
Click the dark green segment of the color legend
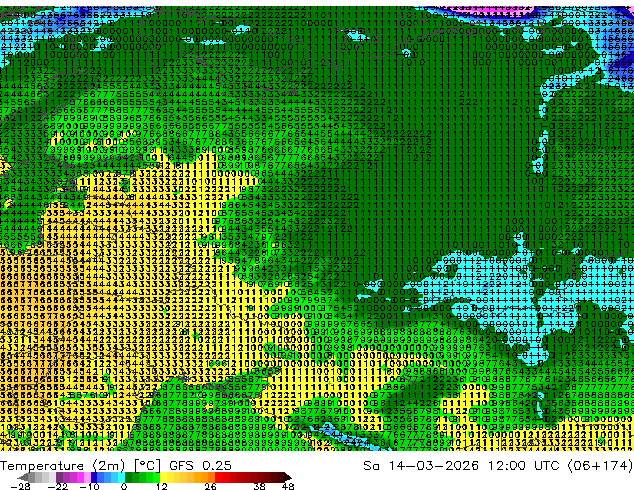129,477
